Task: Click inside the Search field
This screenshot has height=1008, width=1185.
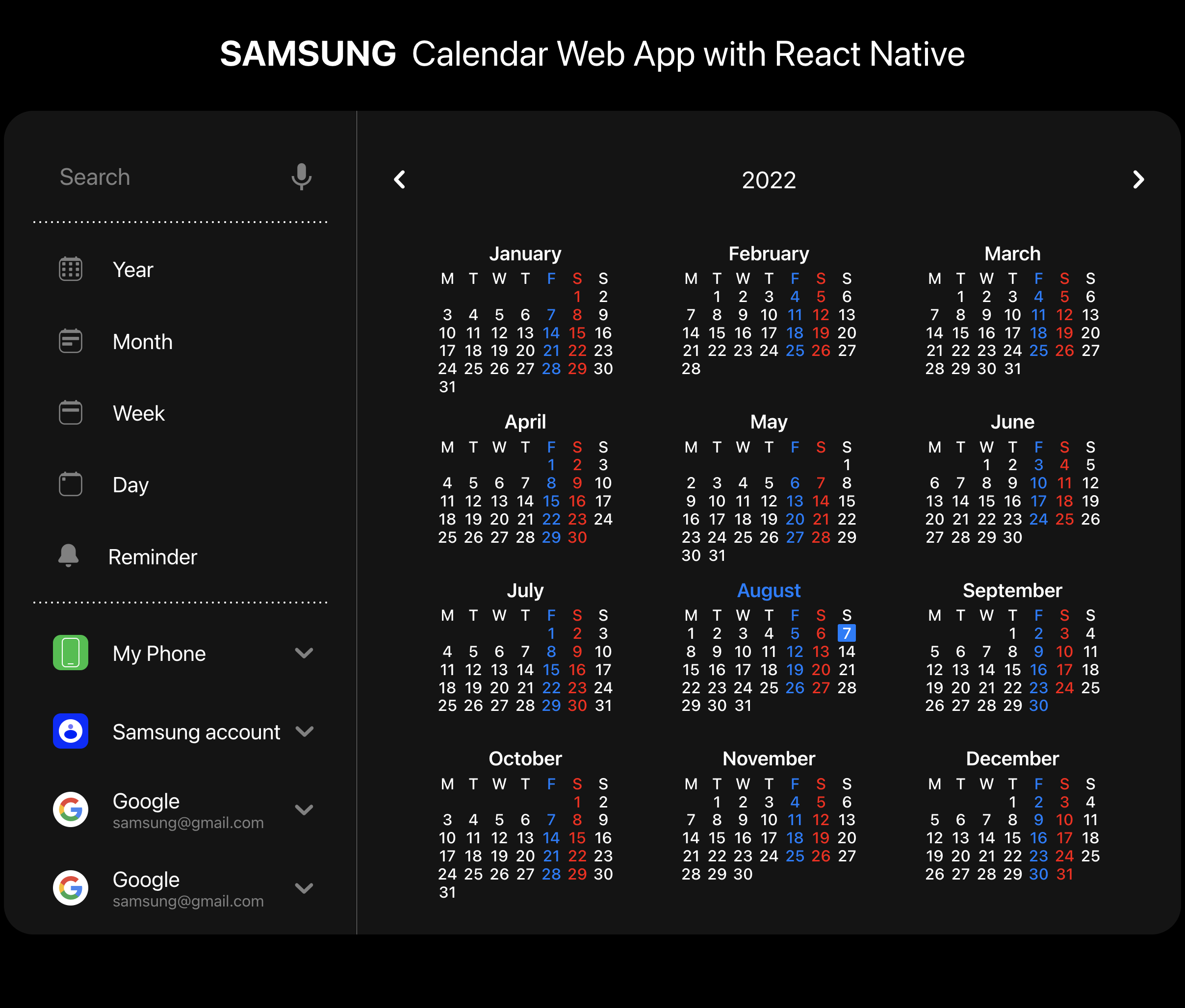Action: click(143, 177)
